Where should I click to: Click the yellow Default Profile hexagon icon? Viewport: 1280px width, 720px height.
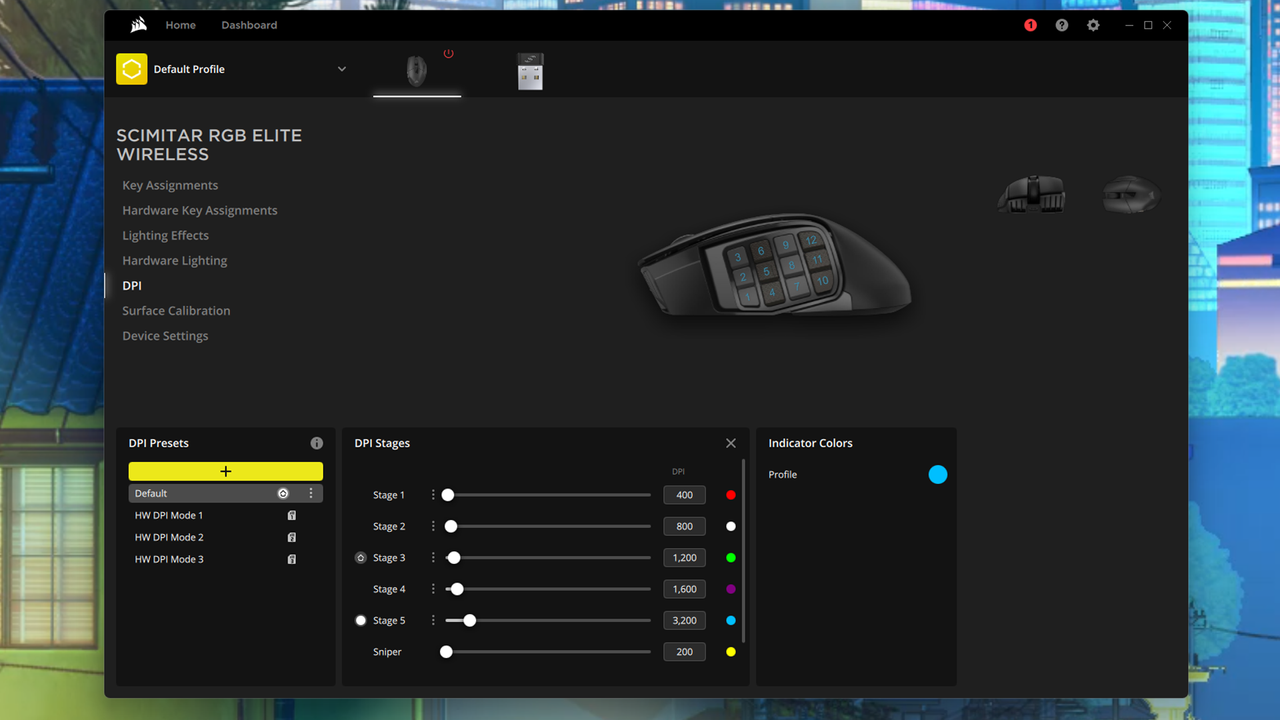[x=132, y=69]
